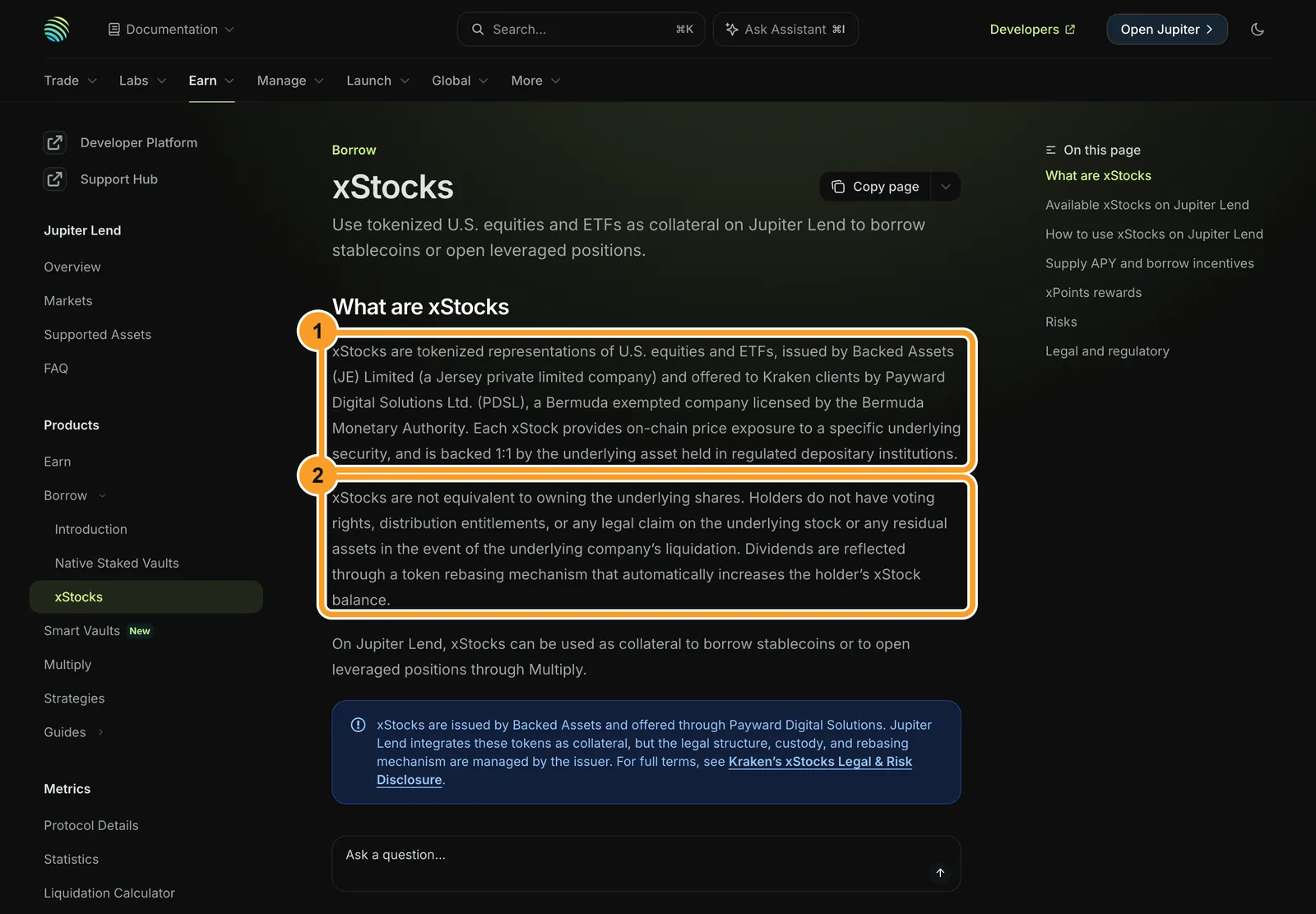This screenshot has width=1316, height=914.
Task: Expand the Global menu
Action: (x=460, y=81)
